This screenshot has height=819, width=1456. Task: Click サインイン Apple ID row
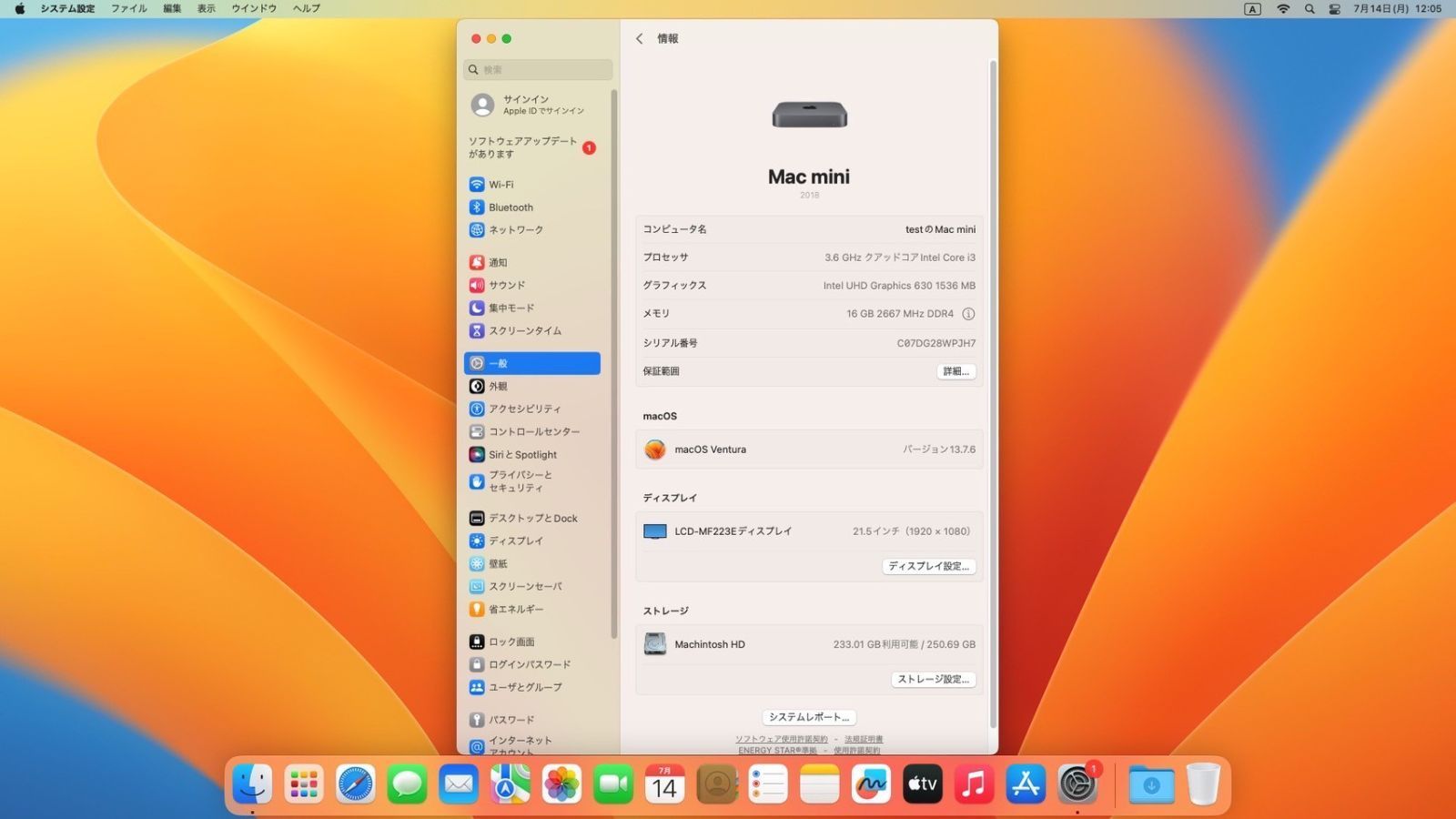532,105
